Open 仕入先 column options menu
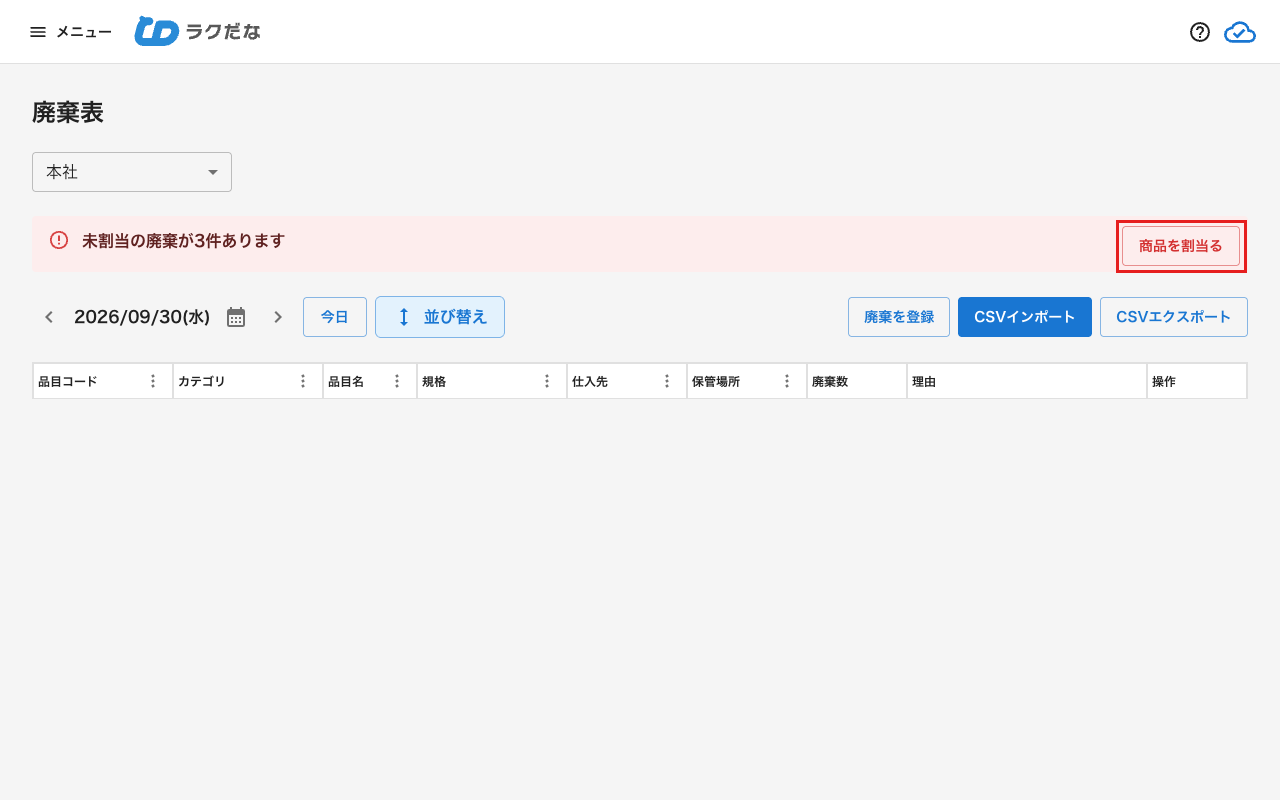 click(x=667, y=381)
